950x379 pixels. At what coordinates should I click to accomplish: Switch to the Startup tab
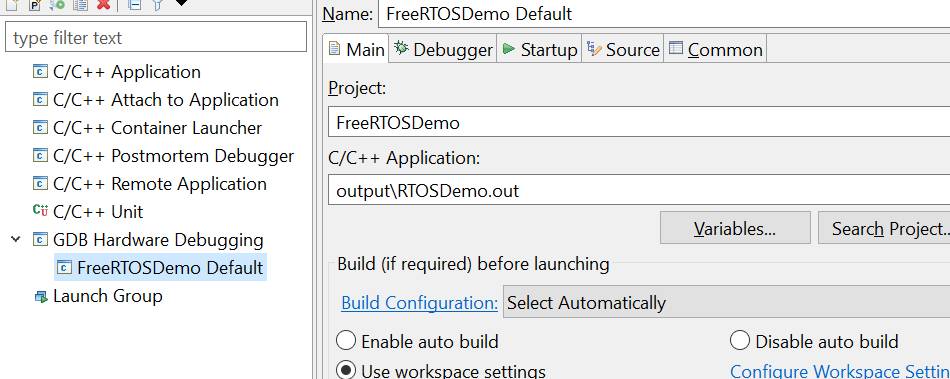point(540,49)
